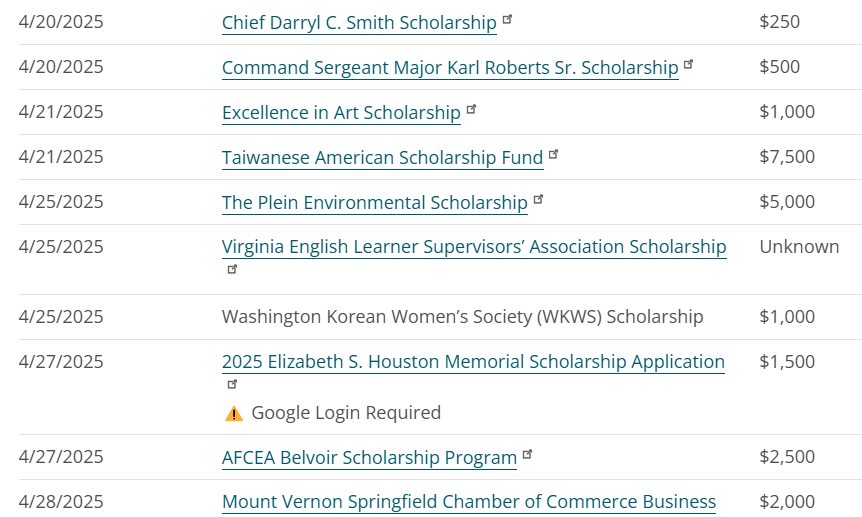Open the Chief Darryl C. Smith Scholarship link
The width and height of the screenshot is (862, 517).
[x=359, y=23]
